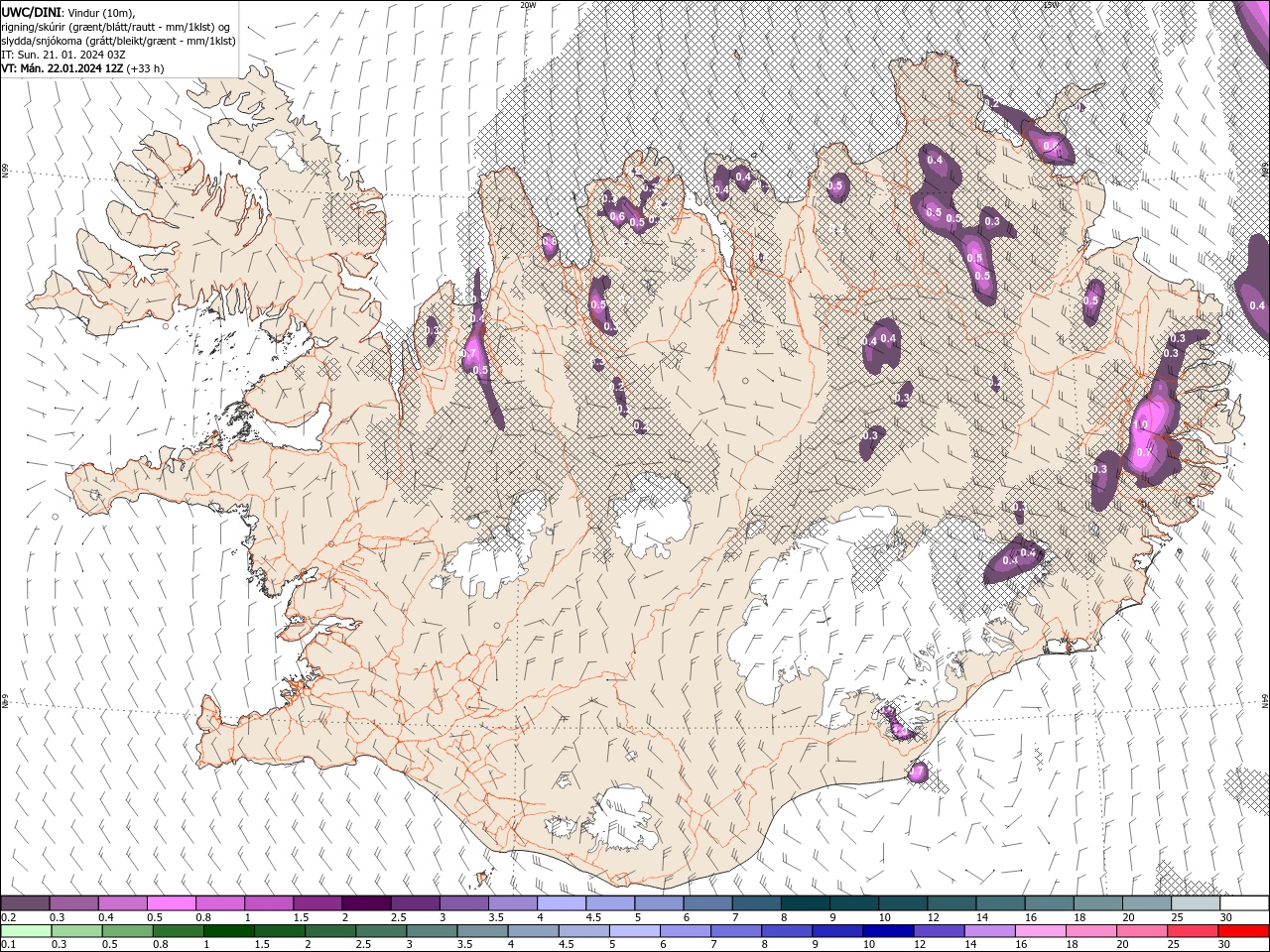Click the snow legend swatch between 0.2 and 0.3
This screenshot has width=1270, height=952.
(x=26, y=902)
